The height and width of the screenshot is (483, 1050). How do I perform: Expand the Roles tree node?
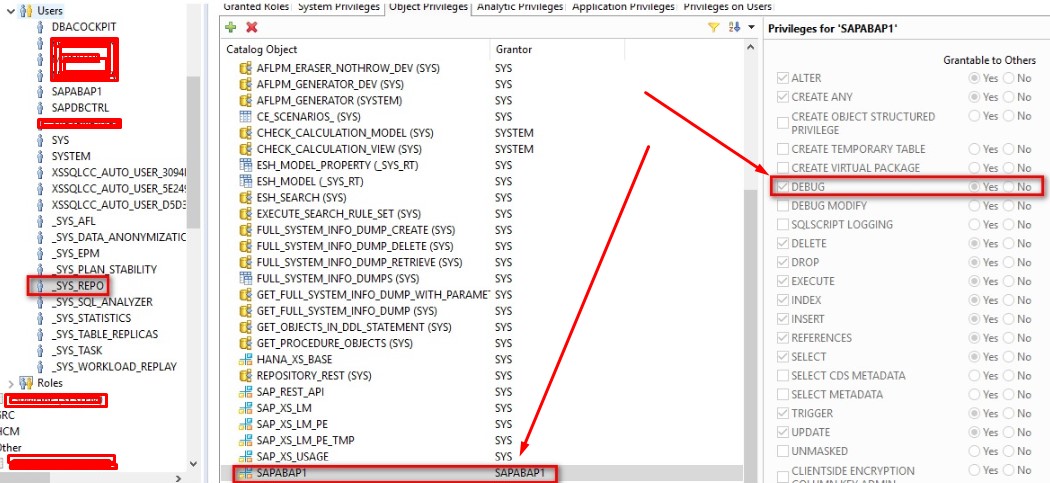(x=11, y=383)
